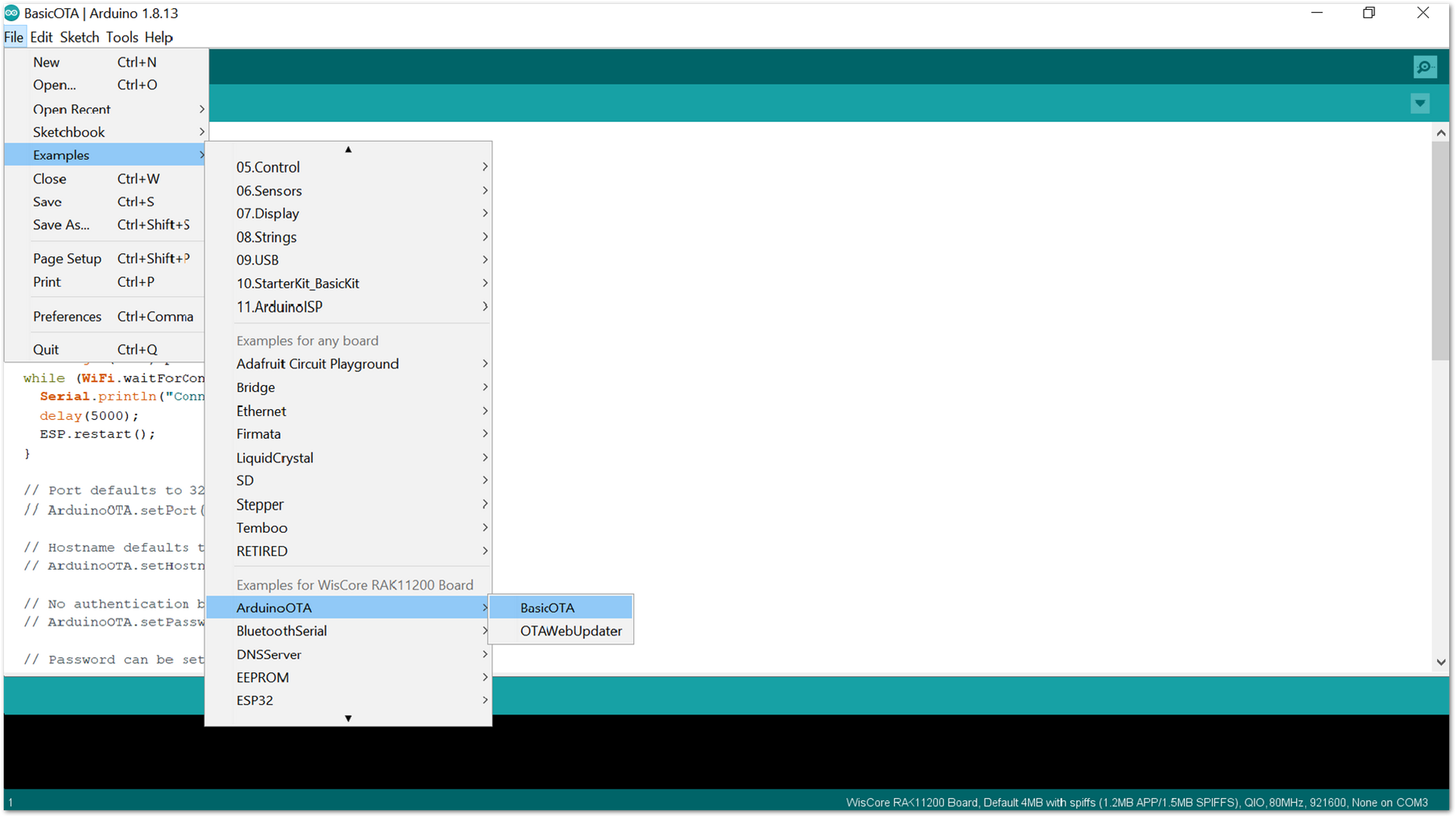
Task: Expand the 06.Sensors examples submenu
Action: [x=349, y=190]
